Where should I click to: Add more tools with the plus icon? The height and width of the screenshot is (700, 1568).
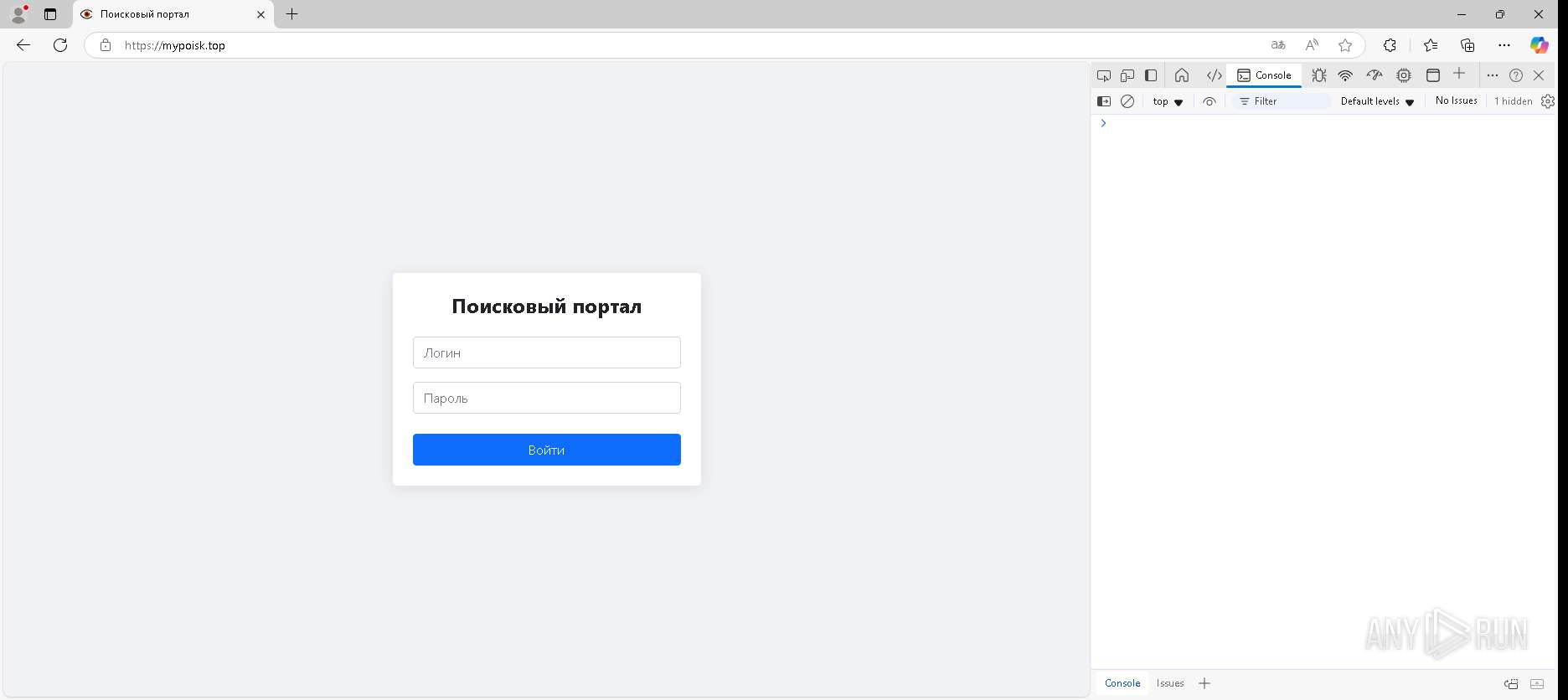click(1459, 74)
